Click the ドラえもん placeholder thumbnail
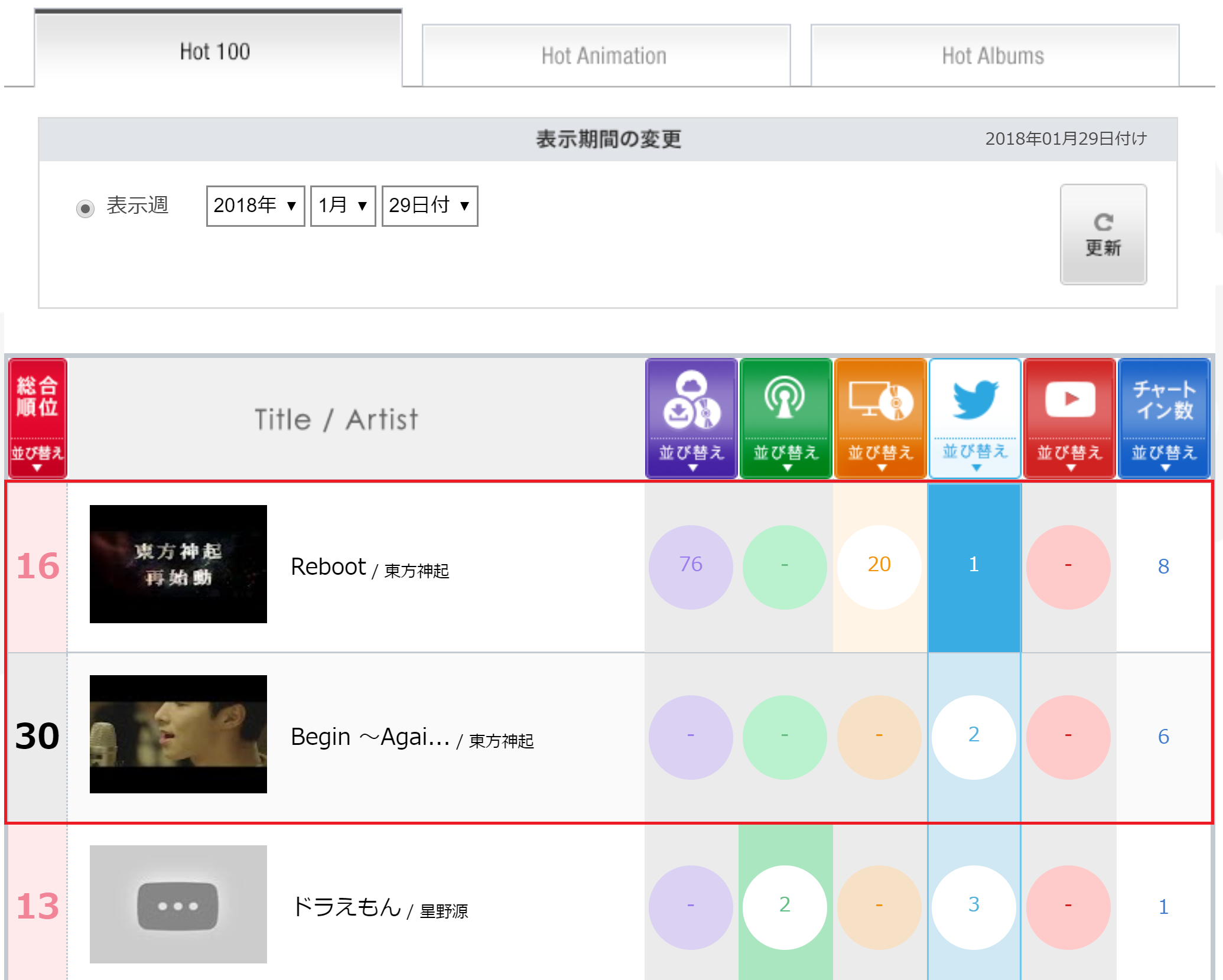Image resolution: width=1223 pixels, height=980 pixels. pyautogui.click(x=178, y=904)
